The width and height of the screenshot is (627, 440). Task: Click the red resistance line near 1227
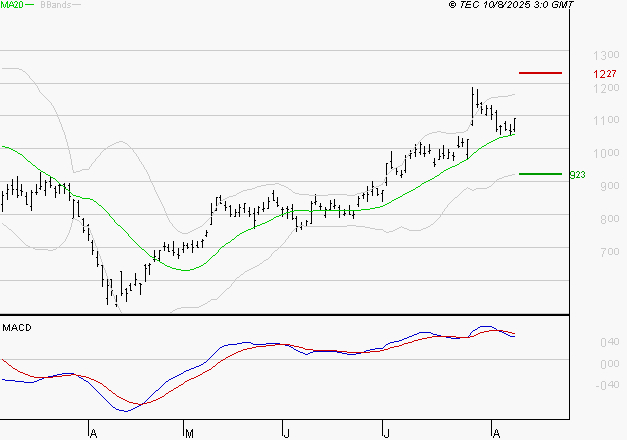[540, 73]
